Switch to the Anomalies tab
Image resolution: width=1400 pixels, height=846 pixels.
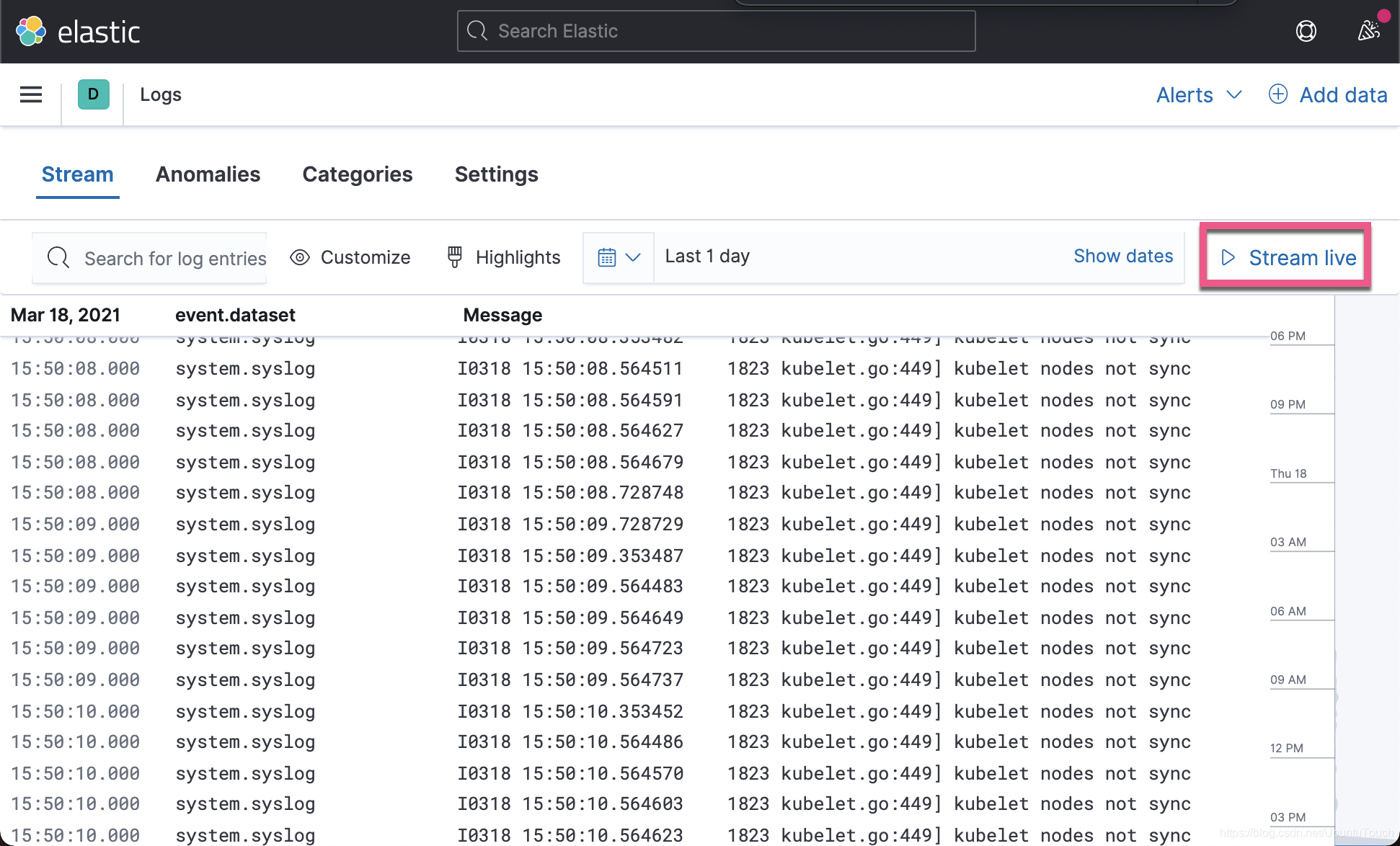click(208, 174)
